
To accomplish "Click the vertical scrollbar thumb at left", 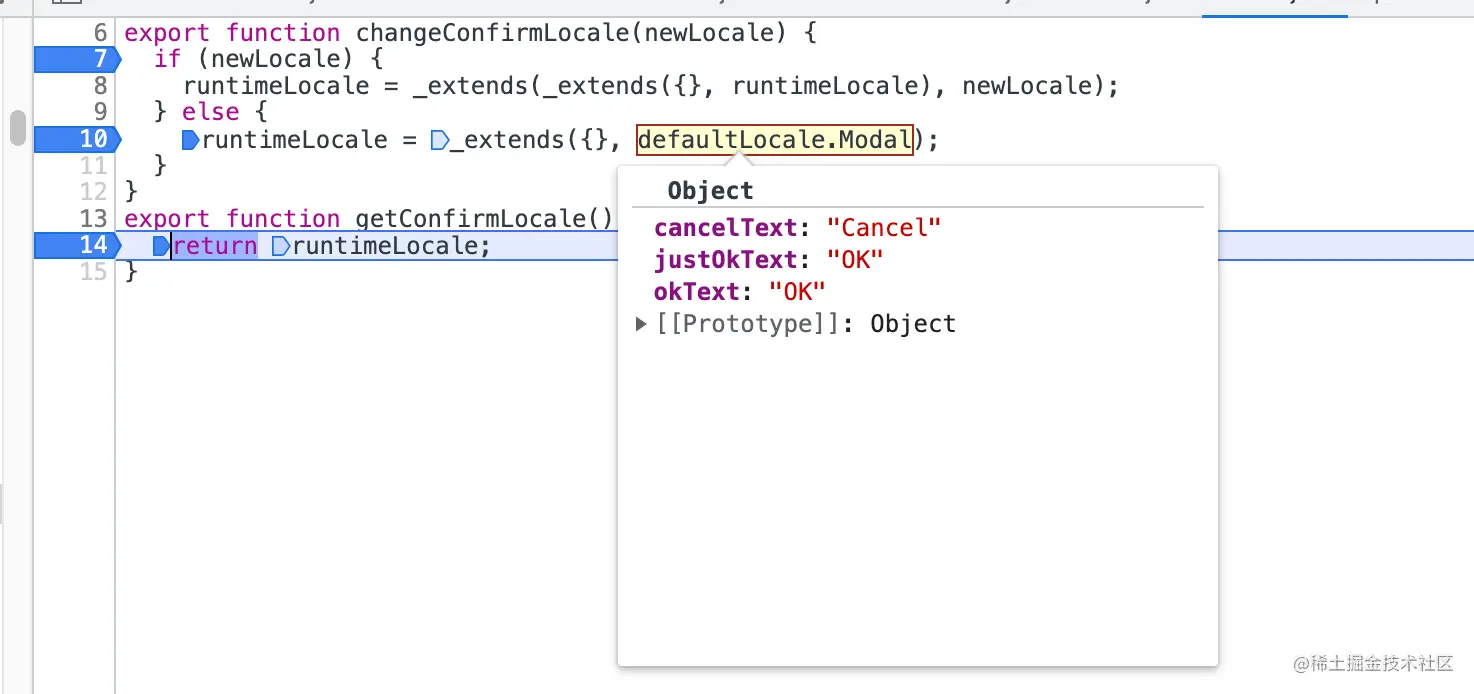I will (17, 128).
